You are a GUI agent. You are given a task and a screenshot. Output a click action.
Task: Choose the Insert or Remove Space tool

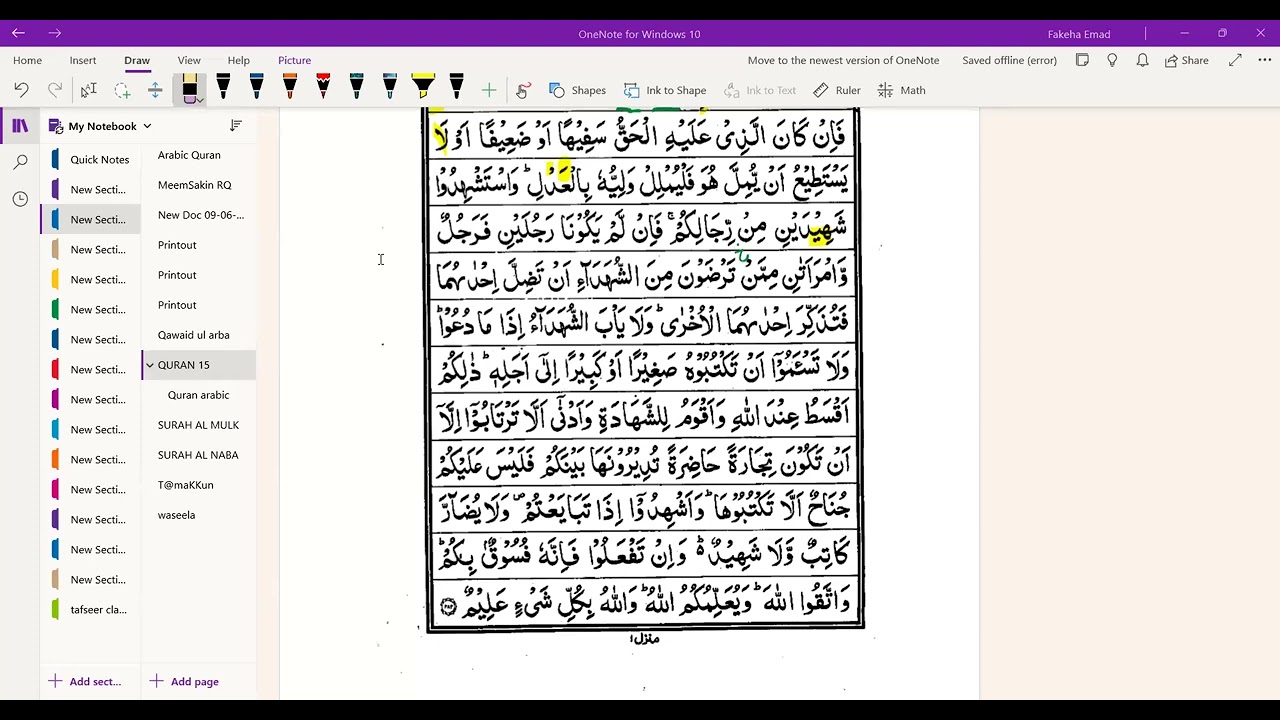point(155,90)
